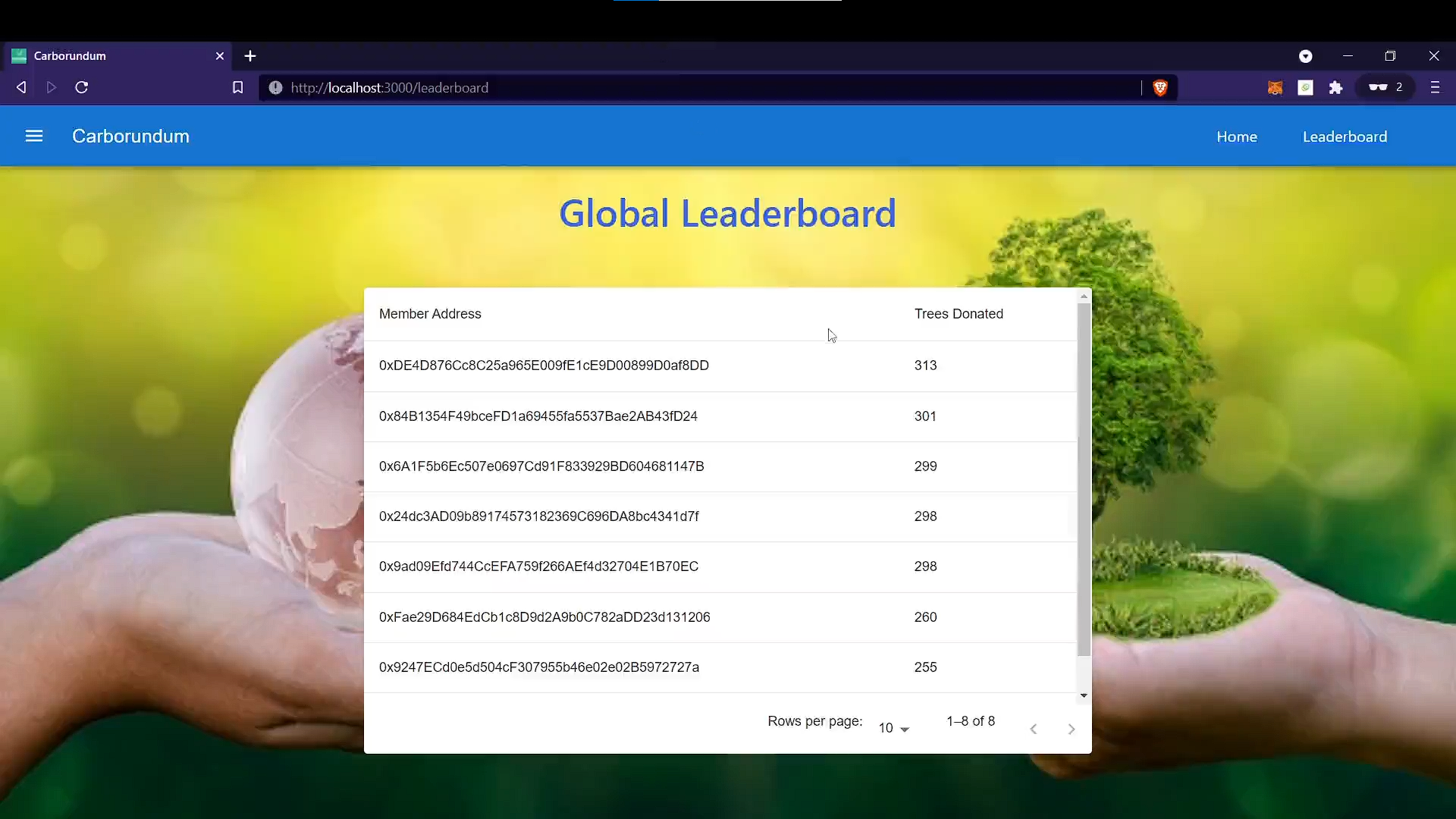Click the green square extension icon
The width and height of the screenshot is (1456, 819).
(1305, 88)
